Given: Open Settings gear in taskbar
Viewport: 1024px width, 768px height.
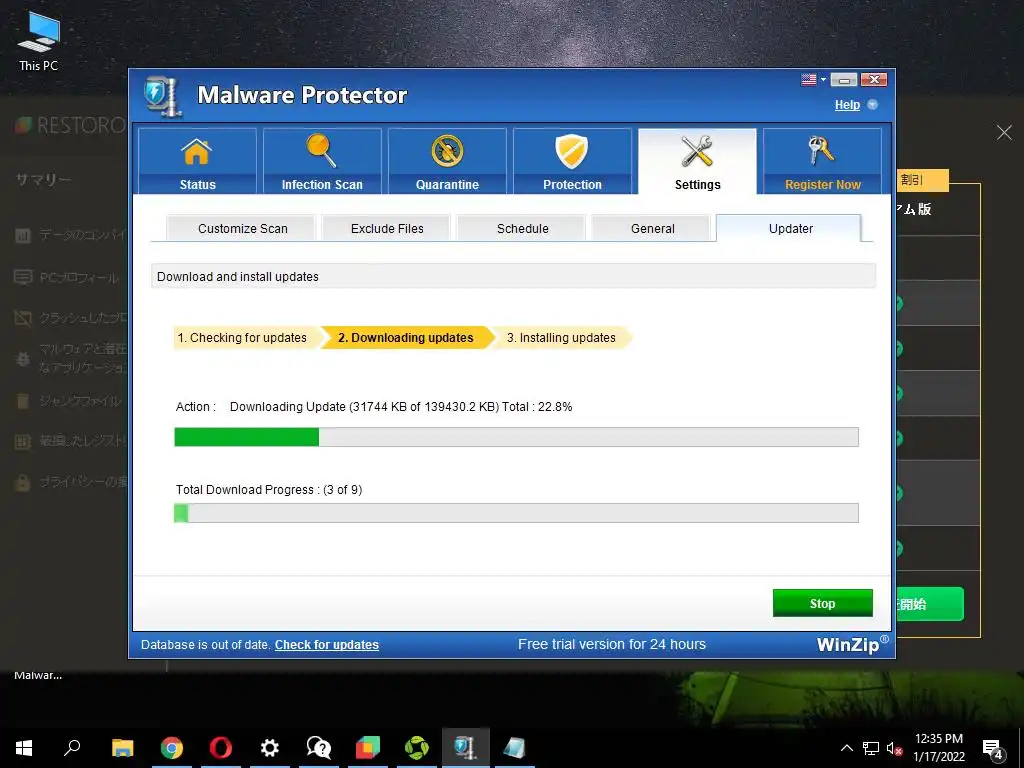Looking at the screenshot, I should pyautogui.click(x=270, y=748).
